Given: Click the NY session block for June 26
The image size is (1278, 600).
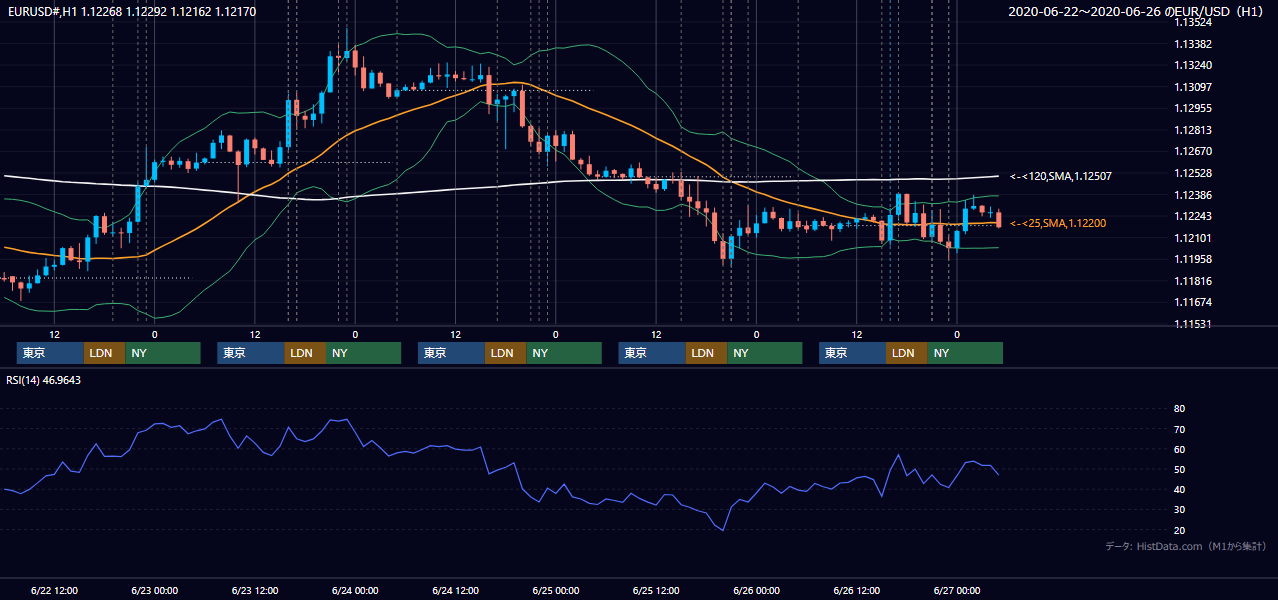Looking at the screenshot, I should pos(965,353).
